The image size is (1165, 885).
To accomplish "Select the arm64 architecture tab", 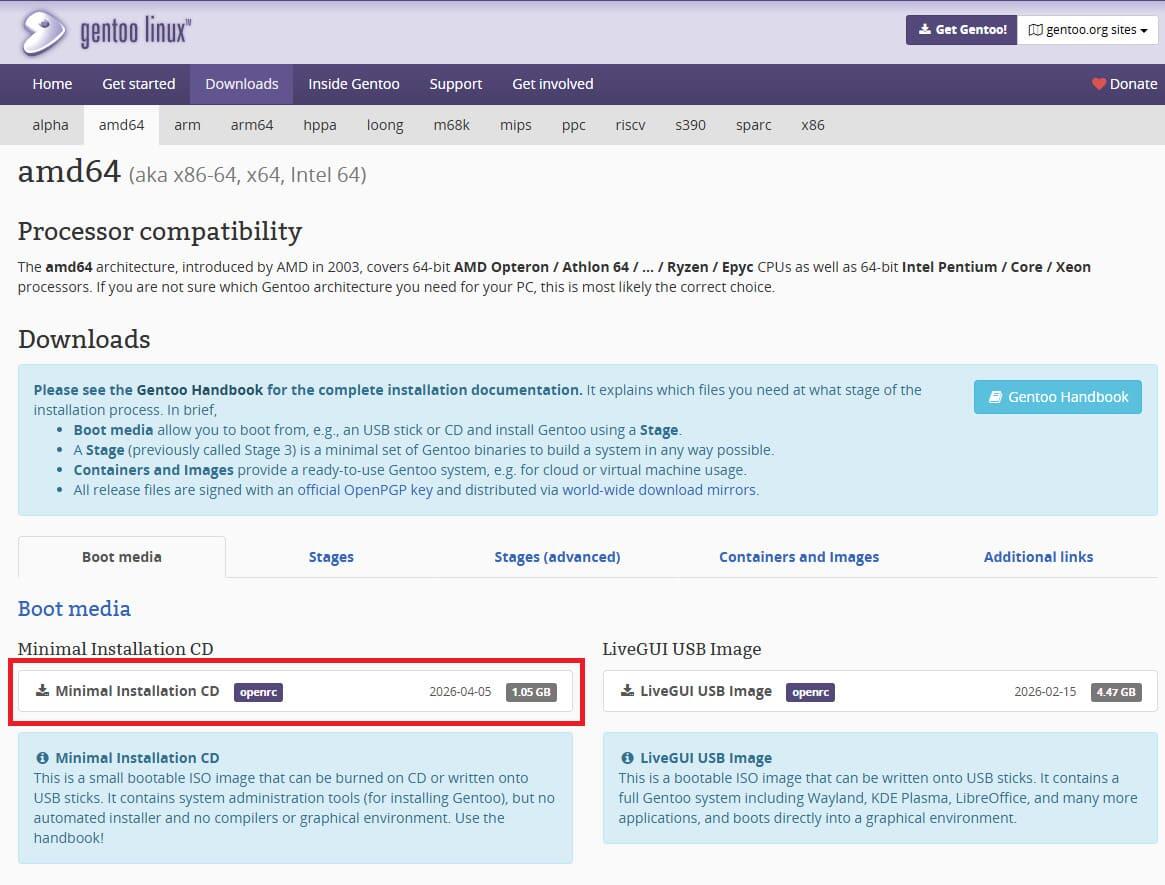I will tap(252, 125).
